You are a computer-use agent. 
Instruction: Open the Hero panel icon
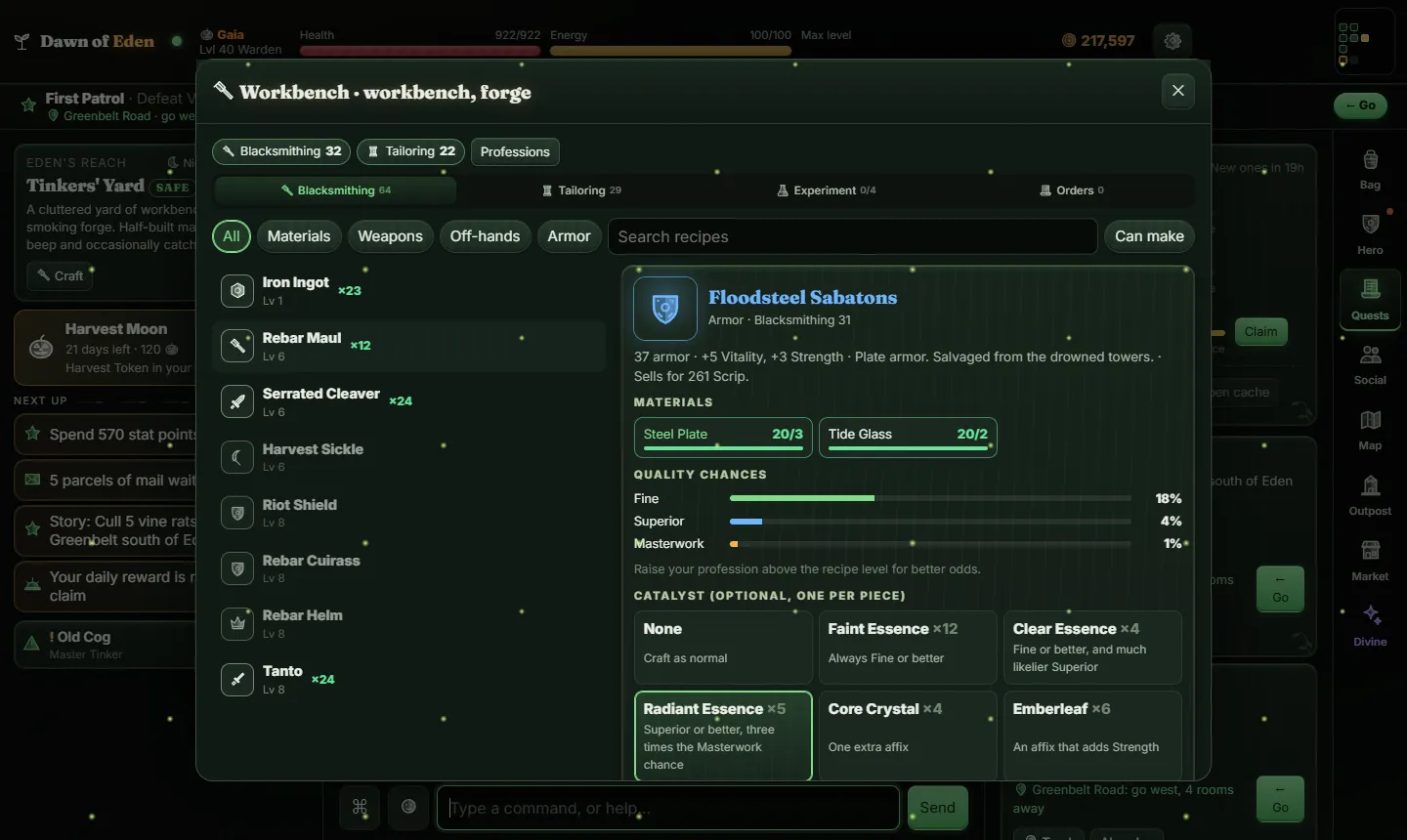1370,234
